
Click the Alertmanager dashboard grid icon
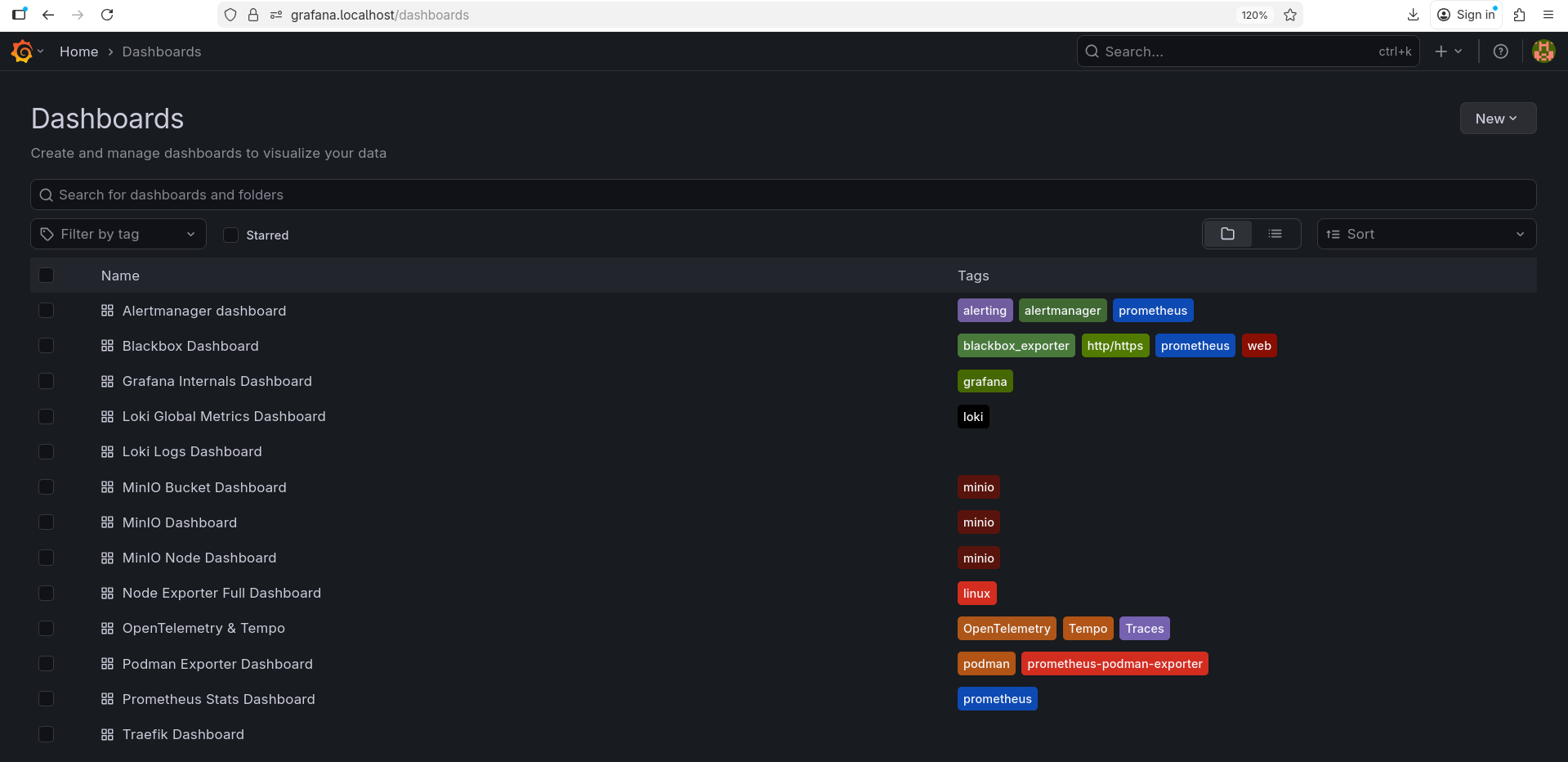(107, 311)
